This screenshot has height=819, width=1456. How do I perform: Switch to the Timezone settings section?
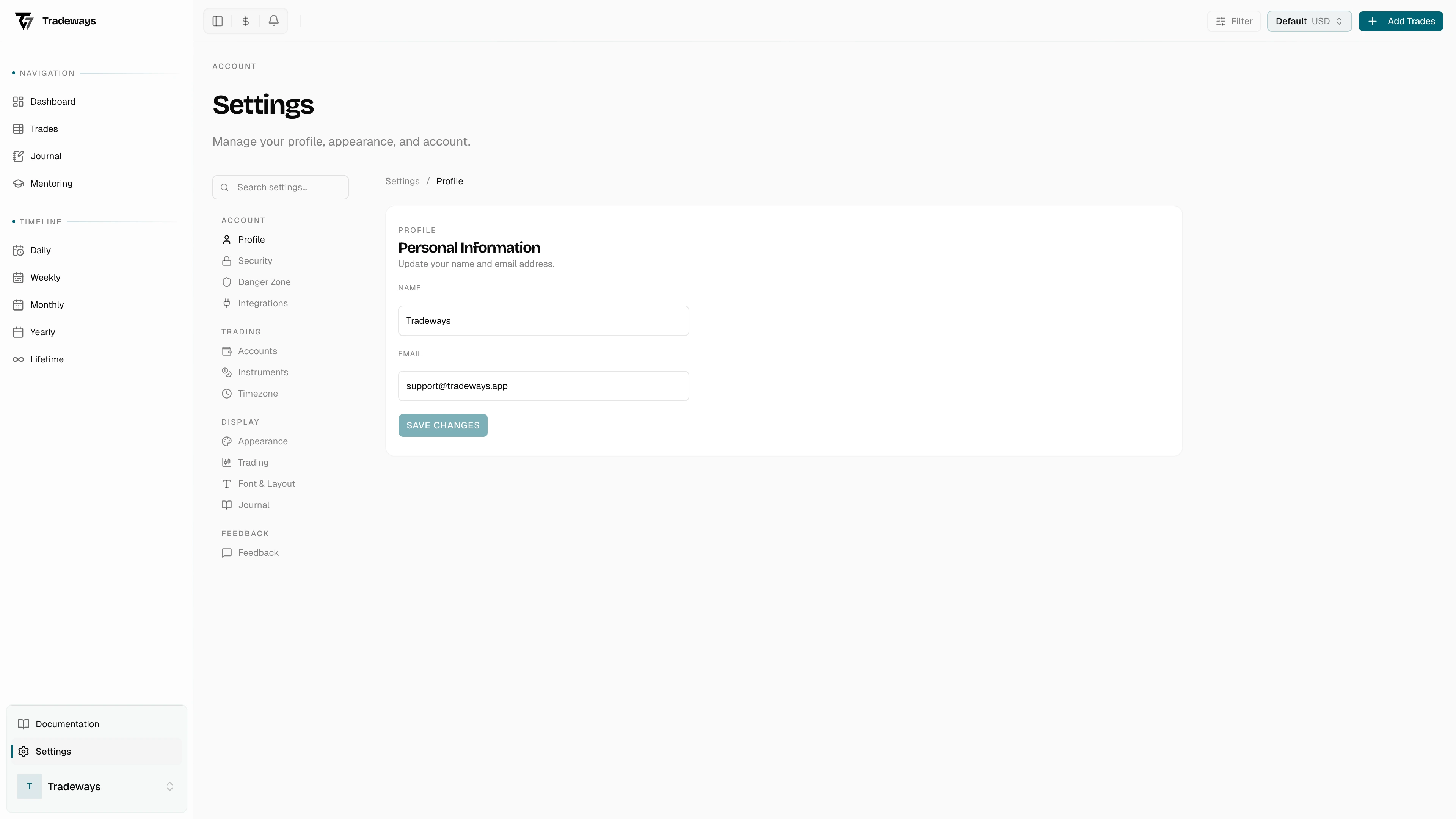pos(258,394)
